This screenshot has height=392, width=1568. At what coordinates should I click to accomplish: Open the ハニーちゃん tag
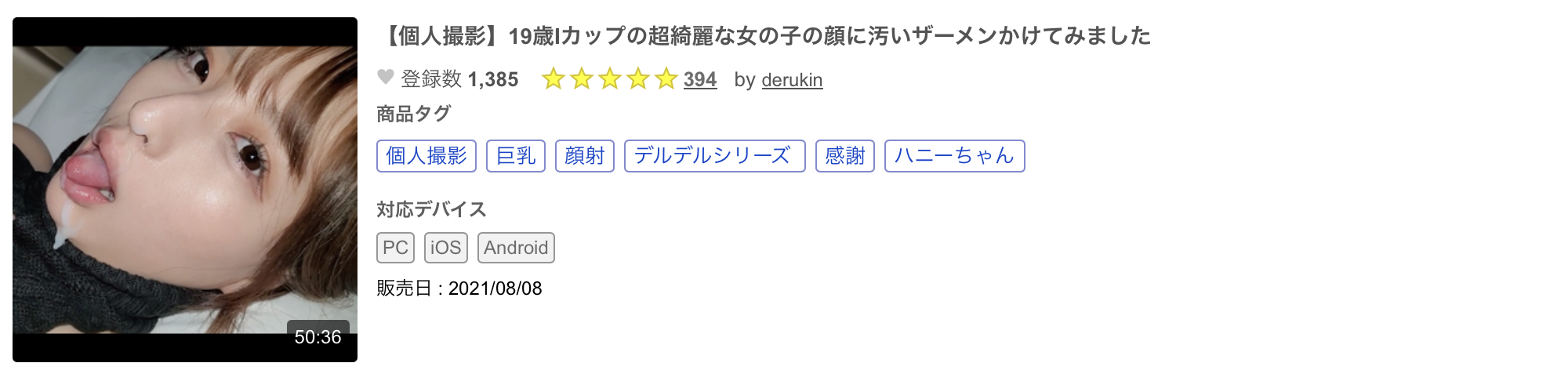[954, 156]
